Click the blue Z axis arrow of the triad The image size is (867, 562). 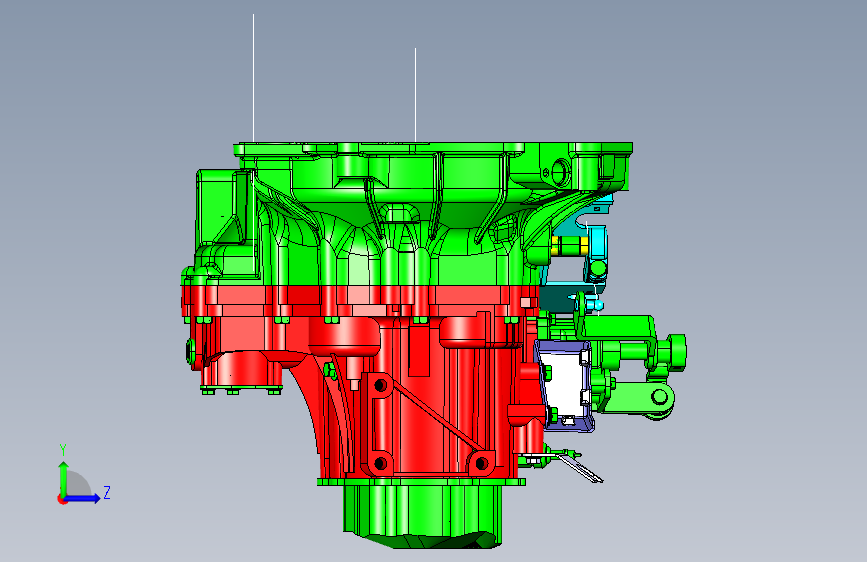tap(84, 498)
